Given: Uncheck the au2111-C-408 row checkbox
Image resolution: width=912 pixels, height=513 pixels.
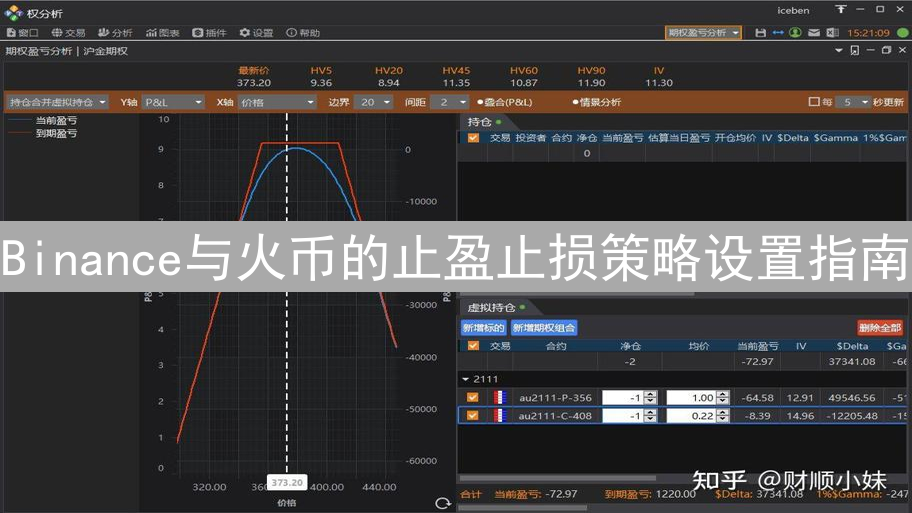Looking at the screenshot, I should [472, 416].
